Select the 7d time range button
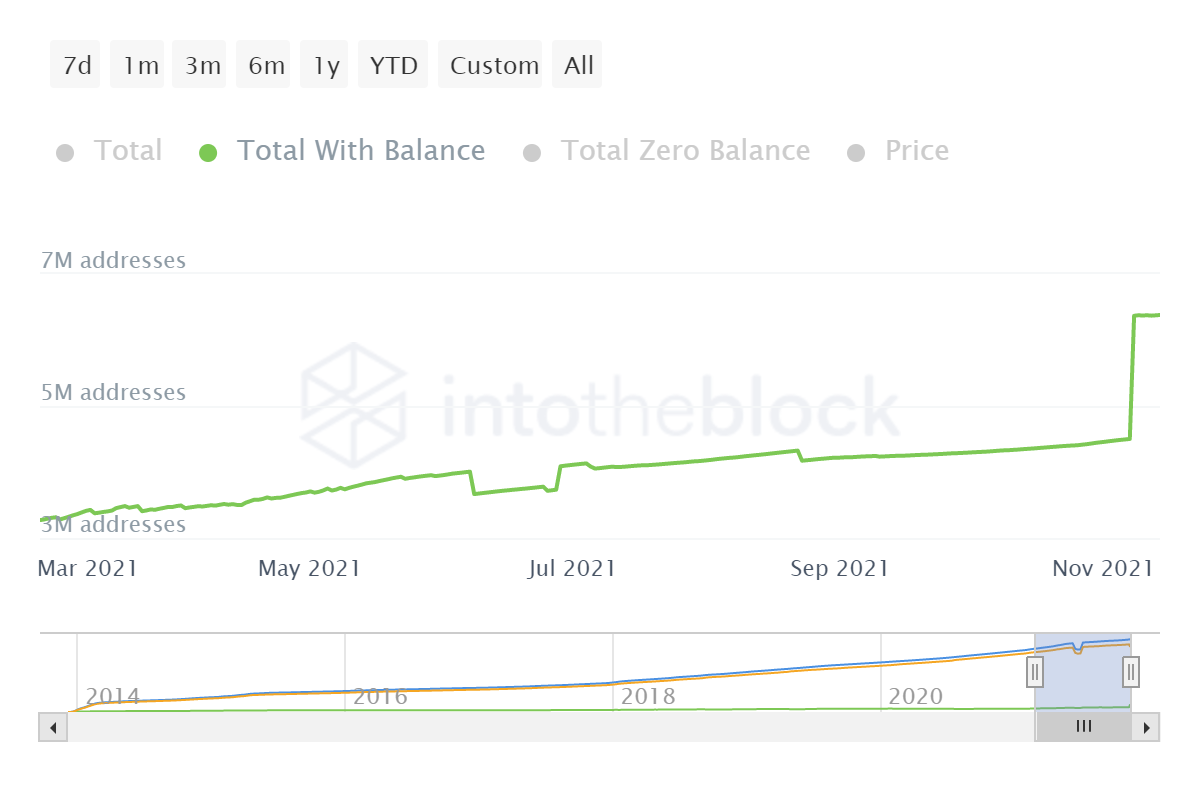 click(76, 66)
